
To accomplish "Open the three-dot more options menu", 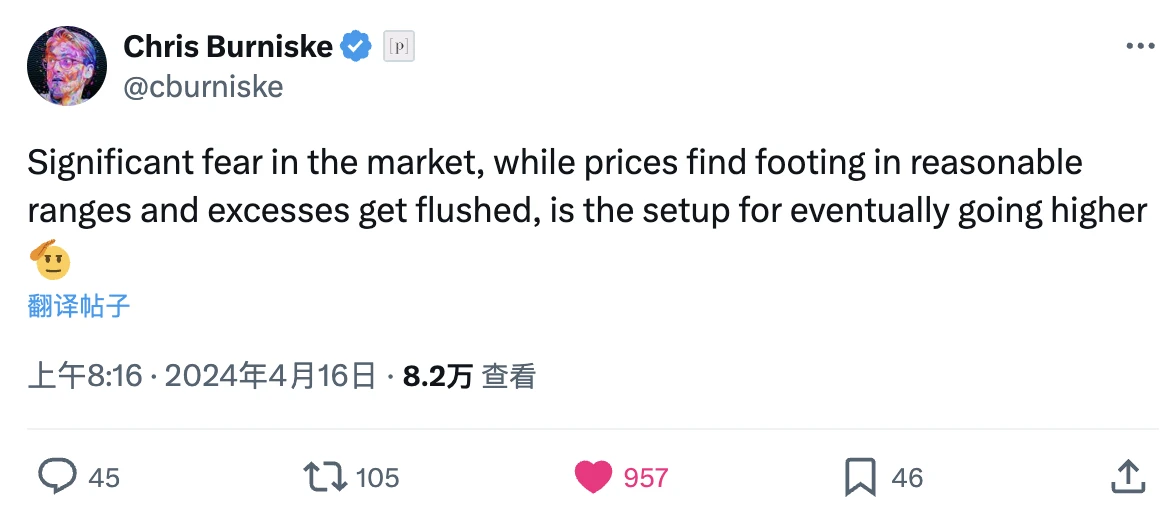I will pyautogui.click(x=1140, y=46).
